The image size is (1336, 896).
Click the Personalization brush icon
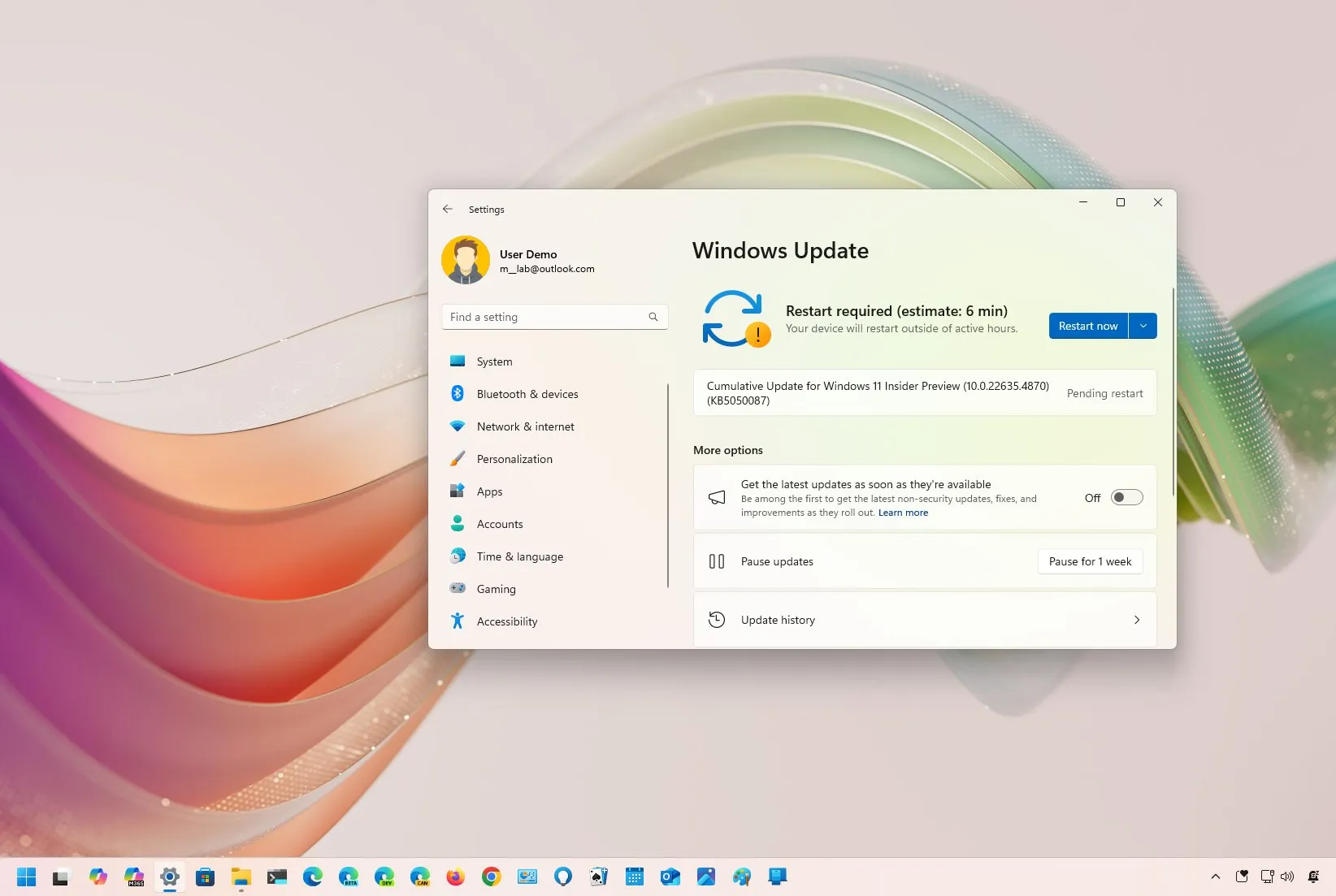pos(458,458)
